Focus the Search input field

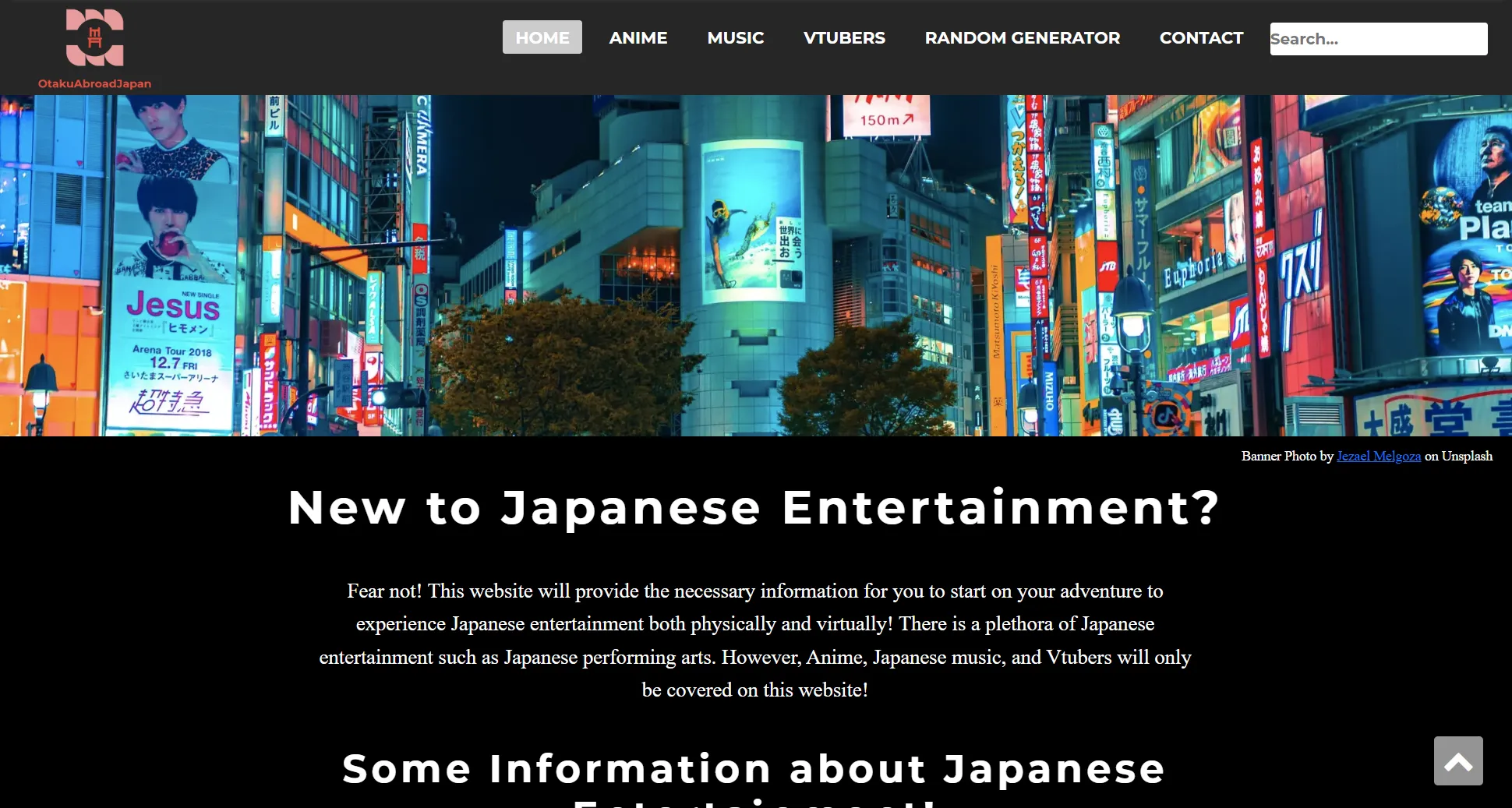point(1379,39)
